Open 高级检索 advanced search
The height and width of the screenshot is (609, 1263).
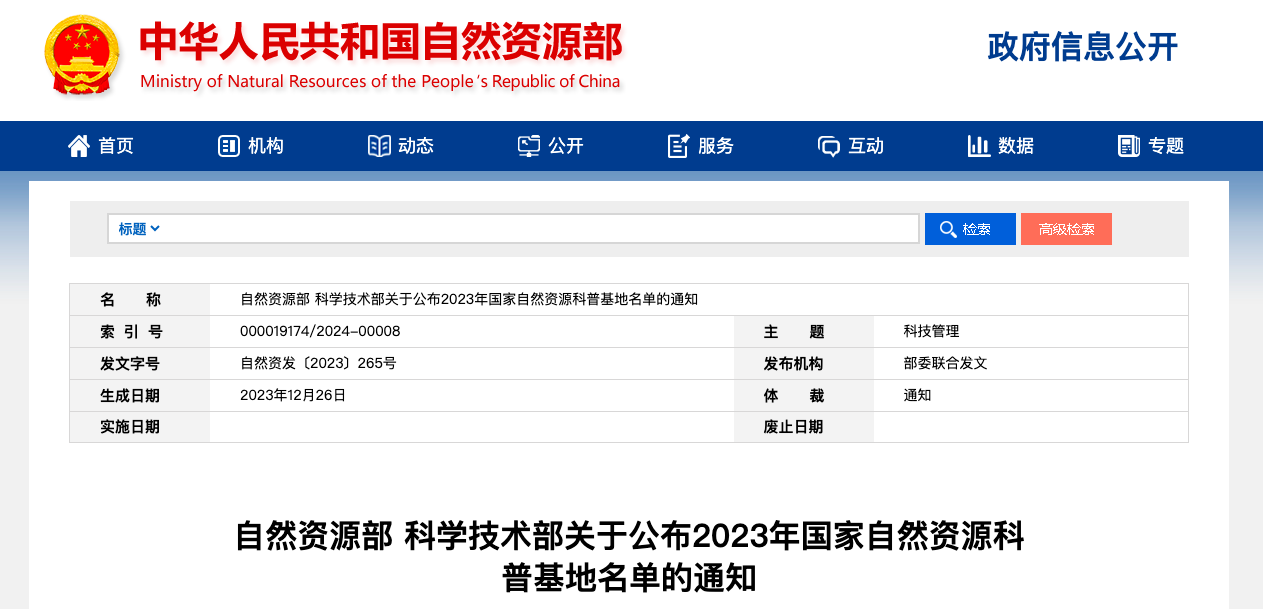[x=1066, y=229]
